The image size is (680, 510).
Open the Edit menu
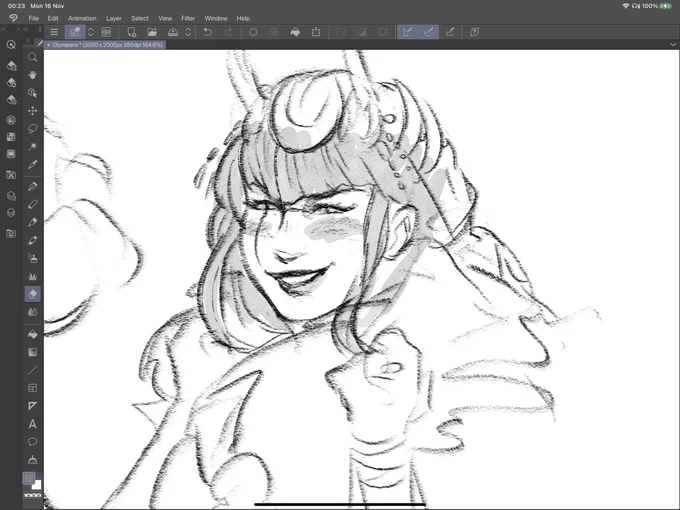coord(53,18)
